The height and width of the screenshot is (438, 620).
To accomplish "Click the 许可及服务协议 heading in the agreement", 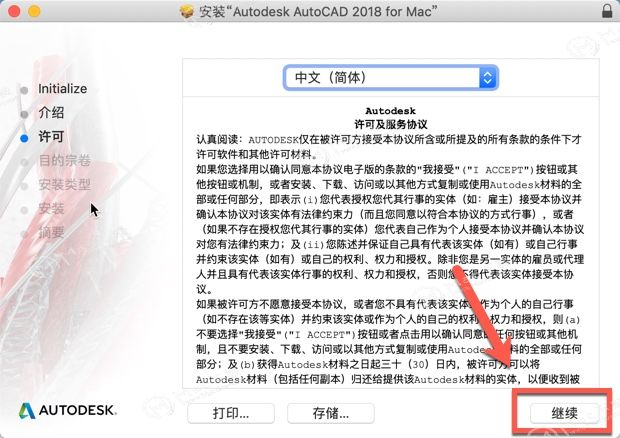I will pos(391,125).
